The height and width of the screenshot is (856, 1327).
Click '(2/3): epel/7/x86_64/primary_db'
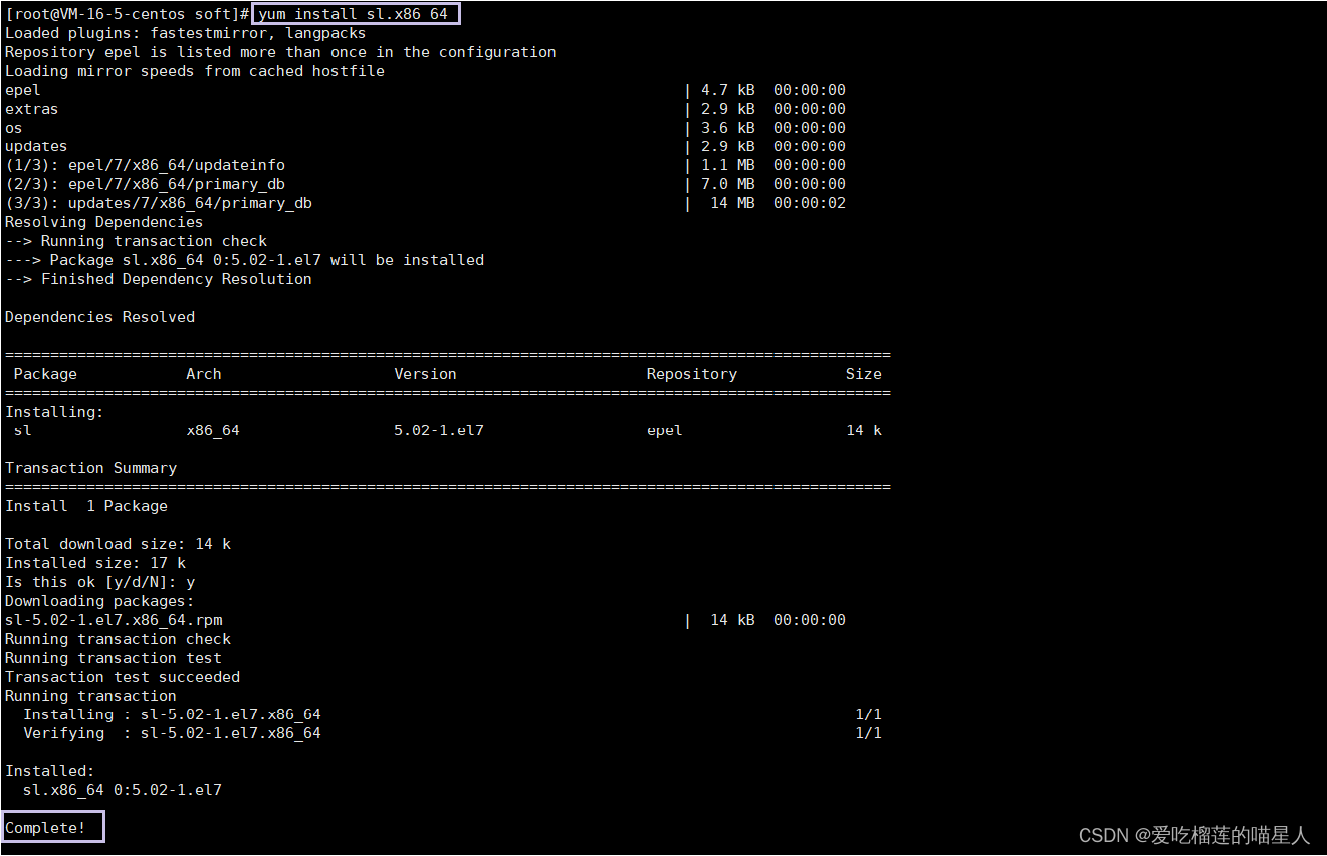click(x=145, y=184)
